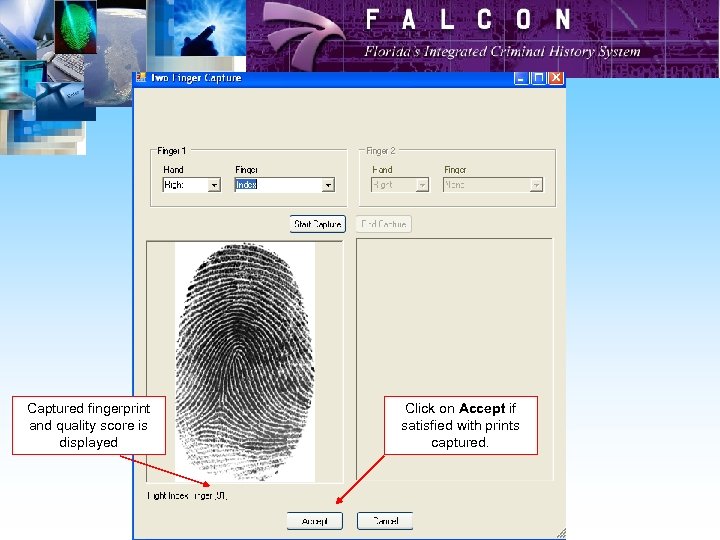Click the window resize grip corner
Viewport: 720px width, 540px height.
[x=561, y=534]
